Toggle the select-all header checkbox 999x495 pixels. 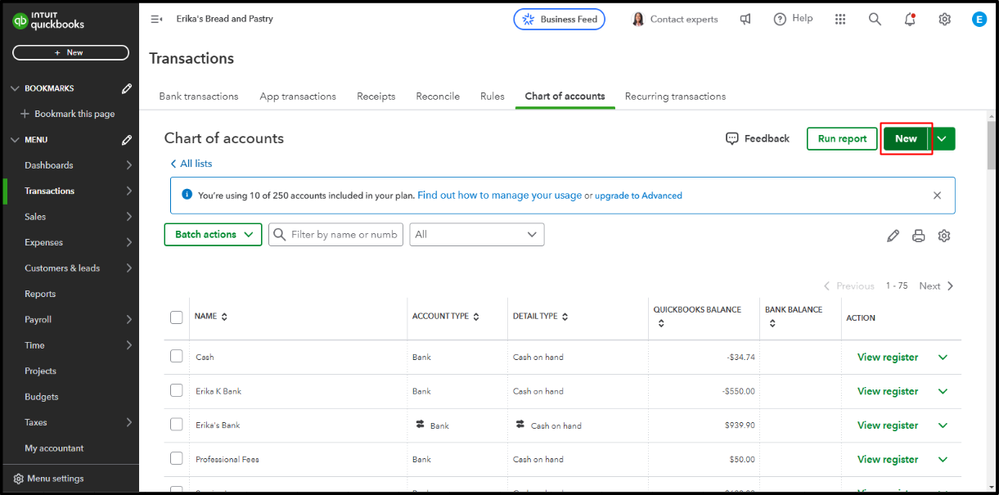click(x=177, y=317)
